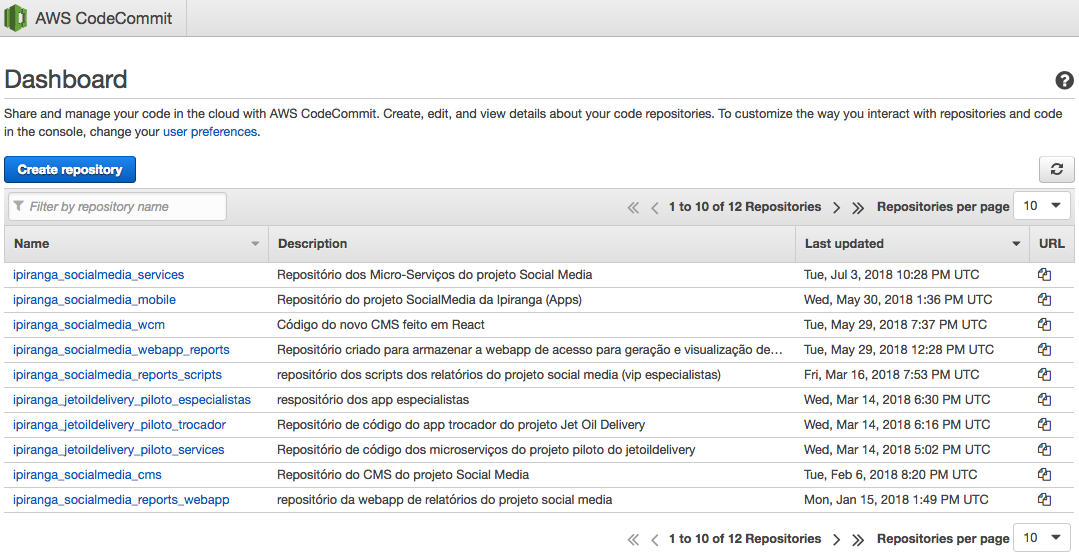
Task: Open top Repositories per page dropdown
Action: (1042, 206)
